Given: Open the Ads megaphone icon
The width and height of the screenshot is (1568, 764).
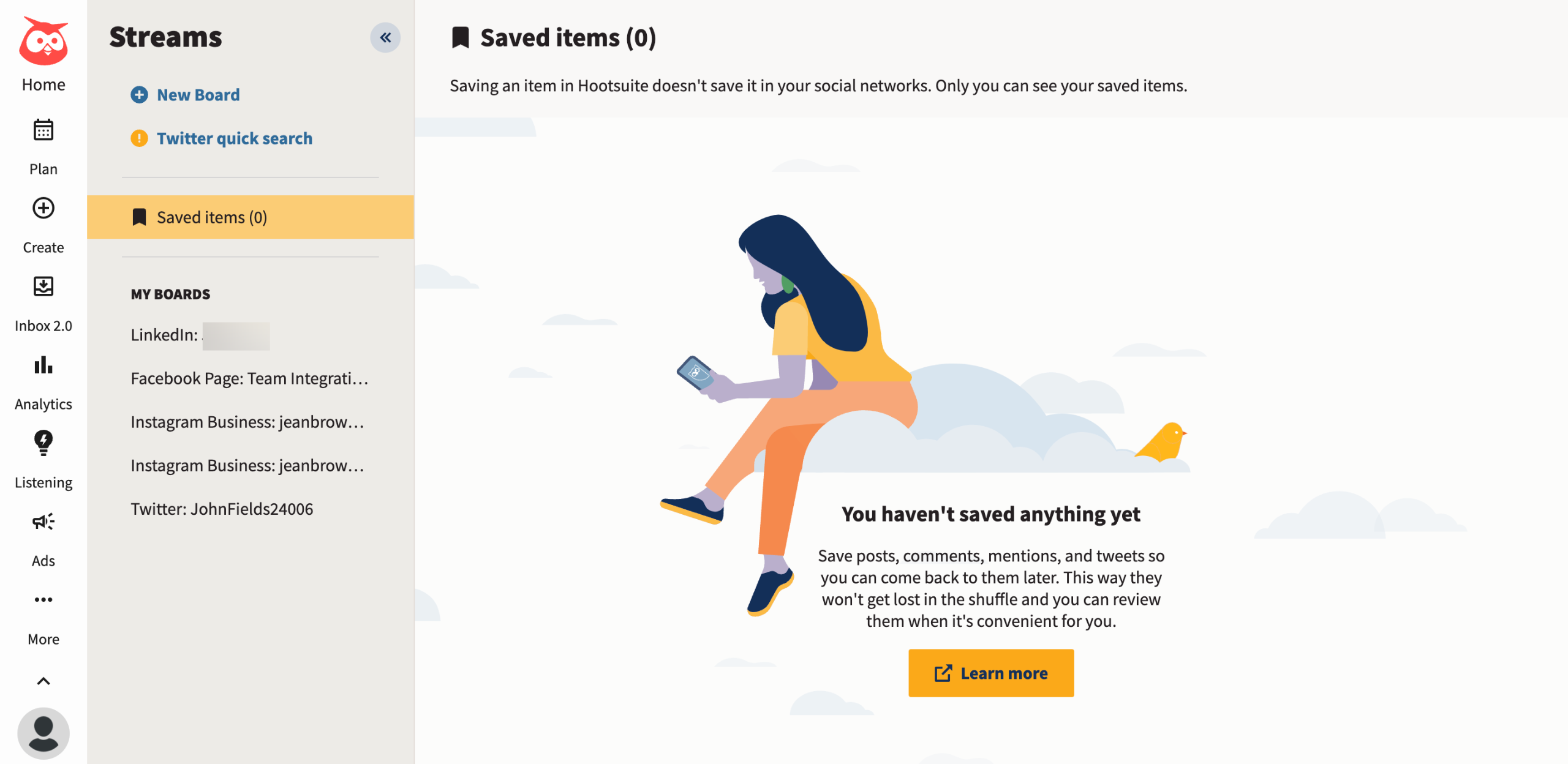Looking at the screenshot, I should point(43,522).
